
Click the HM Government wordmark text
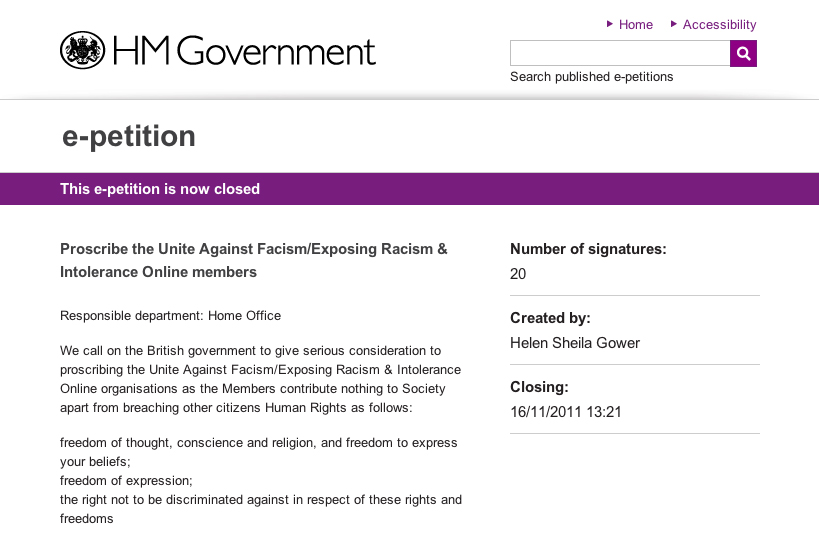coord(243,51)
